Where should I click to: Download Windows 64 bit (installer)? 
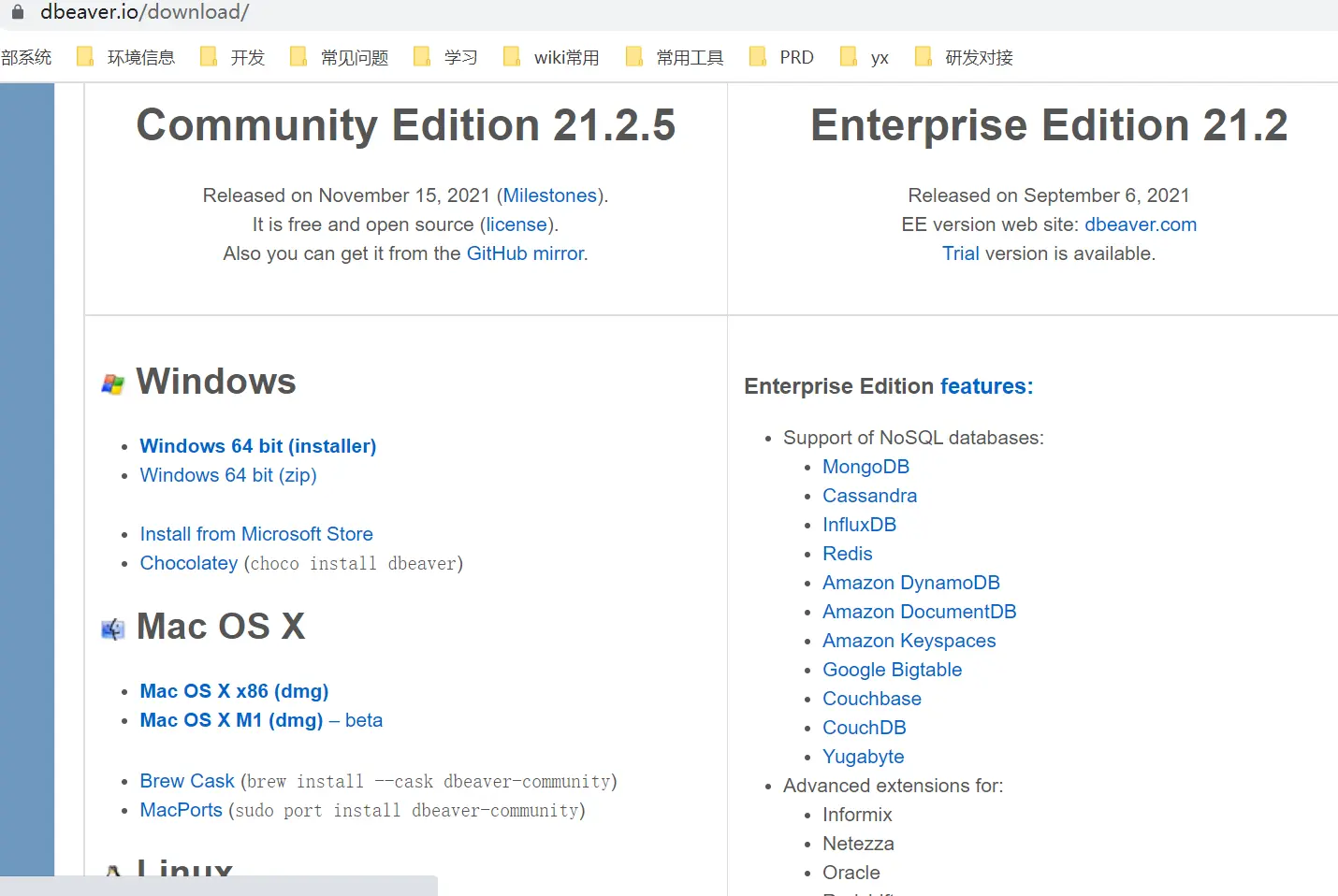(x=258, y=446)
